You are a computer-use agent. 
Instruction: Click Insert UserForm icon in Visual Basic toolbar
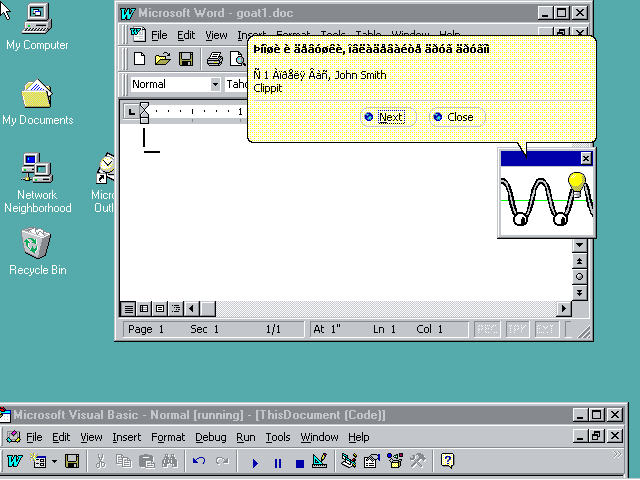(38, 461)
